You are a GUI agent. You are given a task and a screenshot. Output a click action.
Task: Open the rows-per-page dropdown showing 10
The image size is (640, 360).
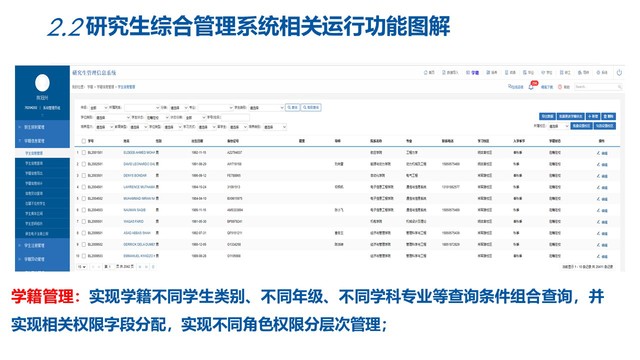pyautogui.click(x=82, y=267)
